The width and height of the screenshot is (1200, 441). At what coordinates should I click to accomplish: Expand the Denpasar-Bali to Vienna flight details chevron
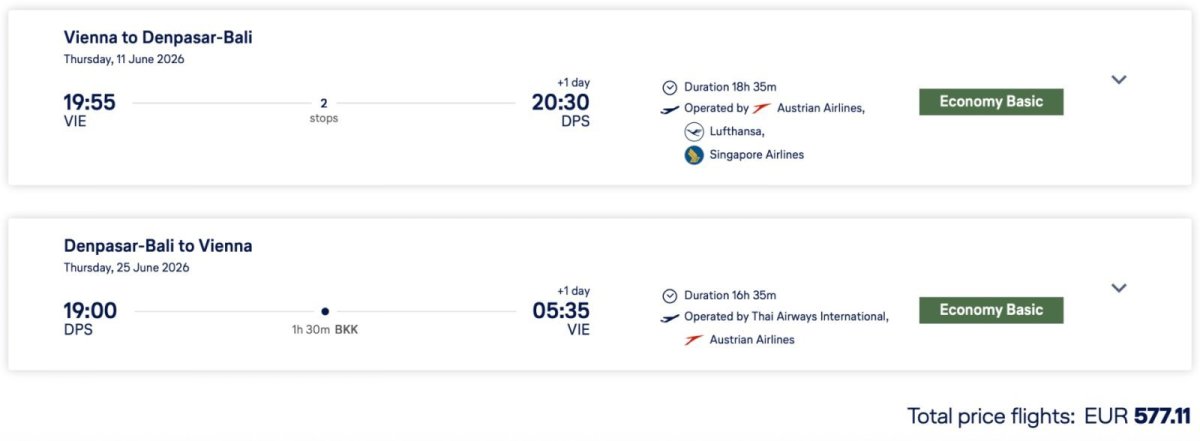(1119, 288)
